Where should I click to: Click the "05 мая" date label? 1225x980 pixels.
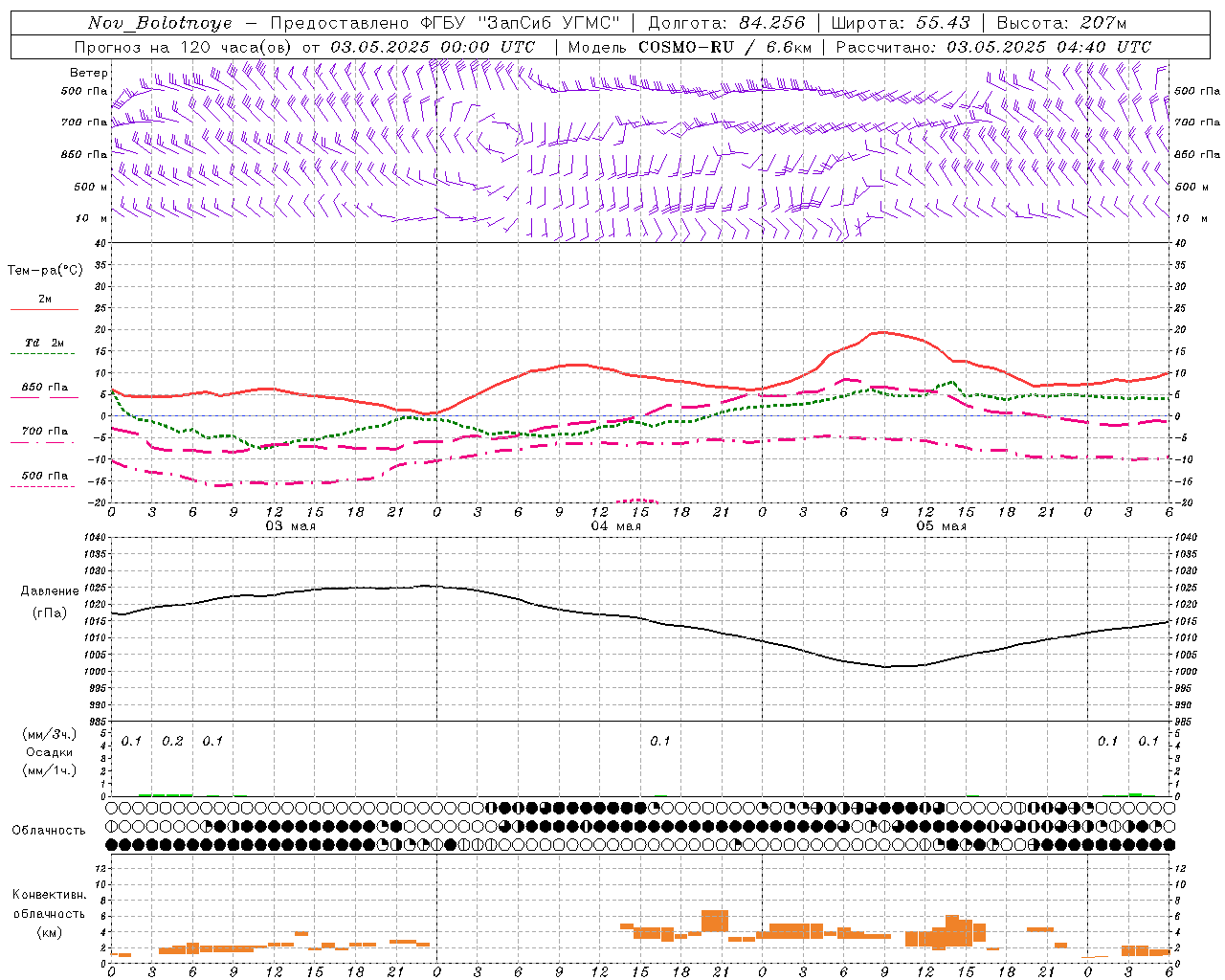tap(941, 526)
